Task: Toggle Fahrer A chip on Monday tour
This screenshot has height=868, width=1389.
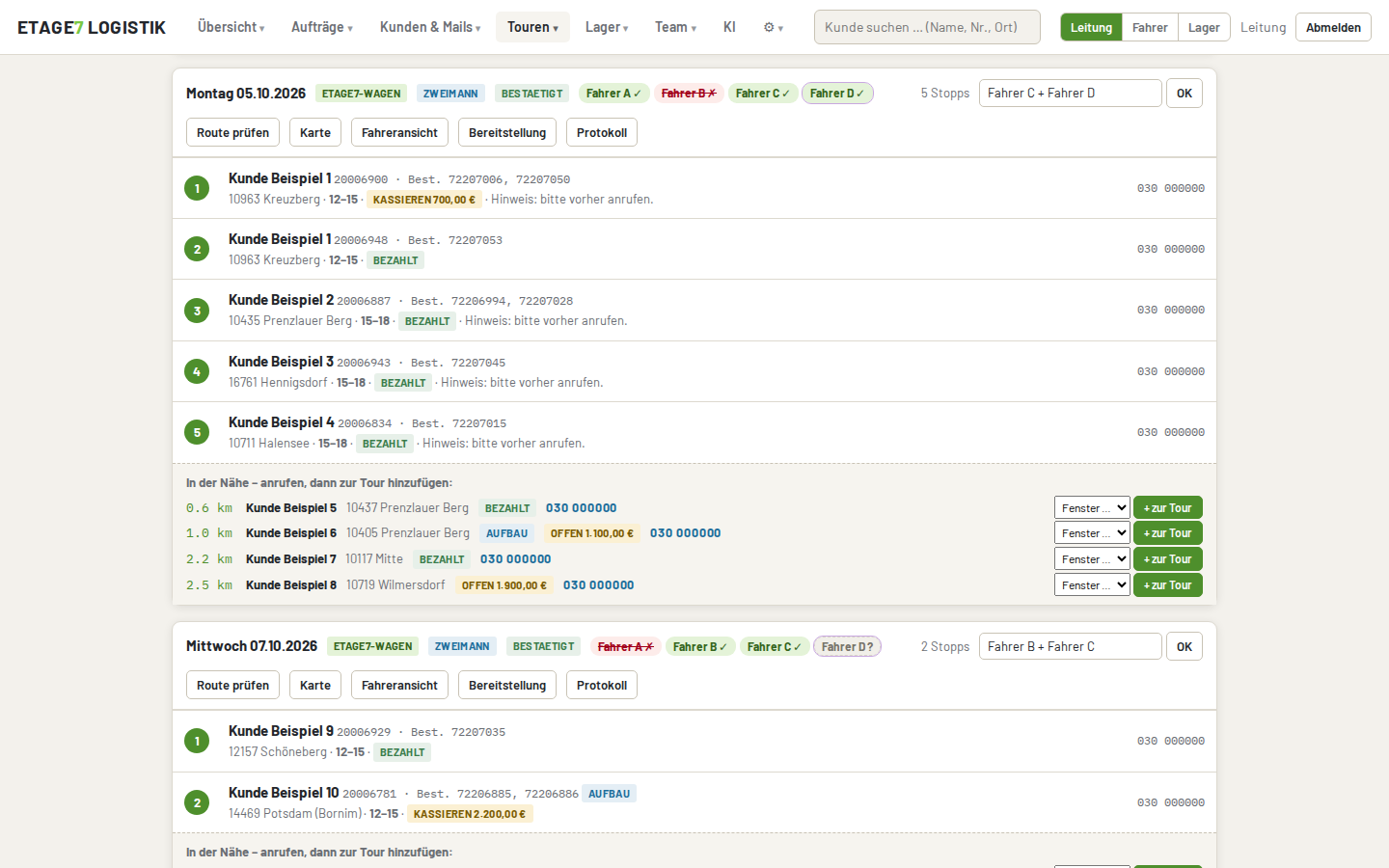Action: point(613,94)
